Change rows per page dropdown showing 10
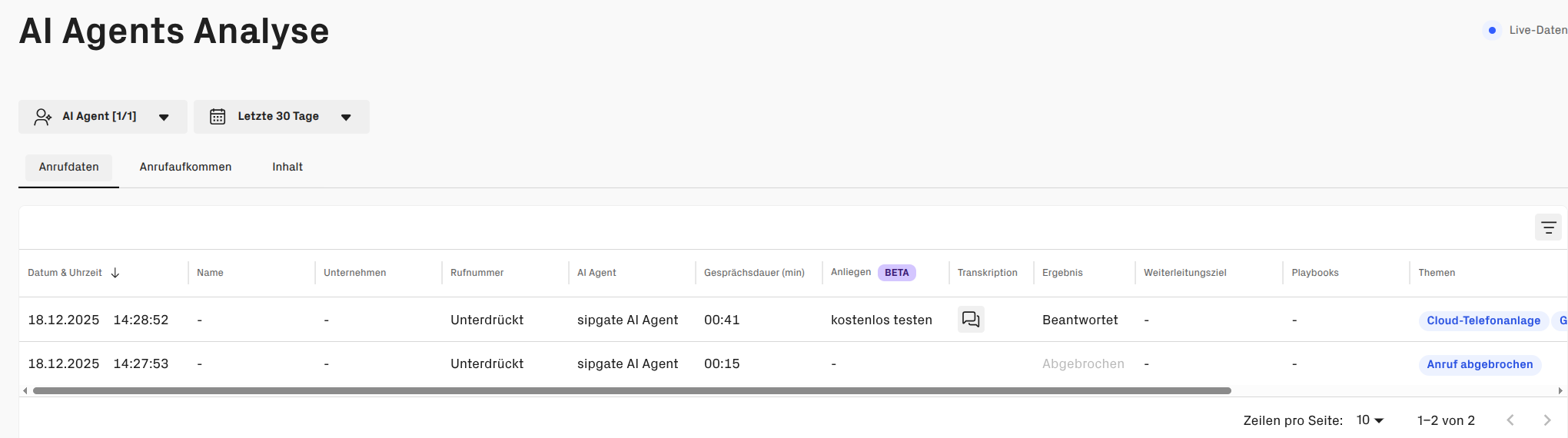Viewport: 1568px width, 438px height. tap(1370, 420)
